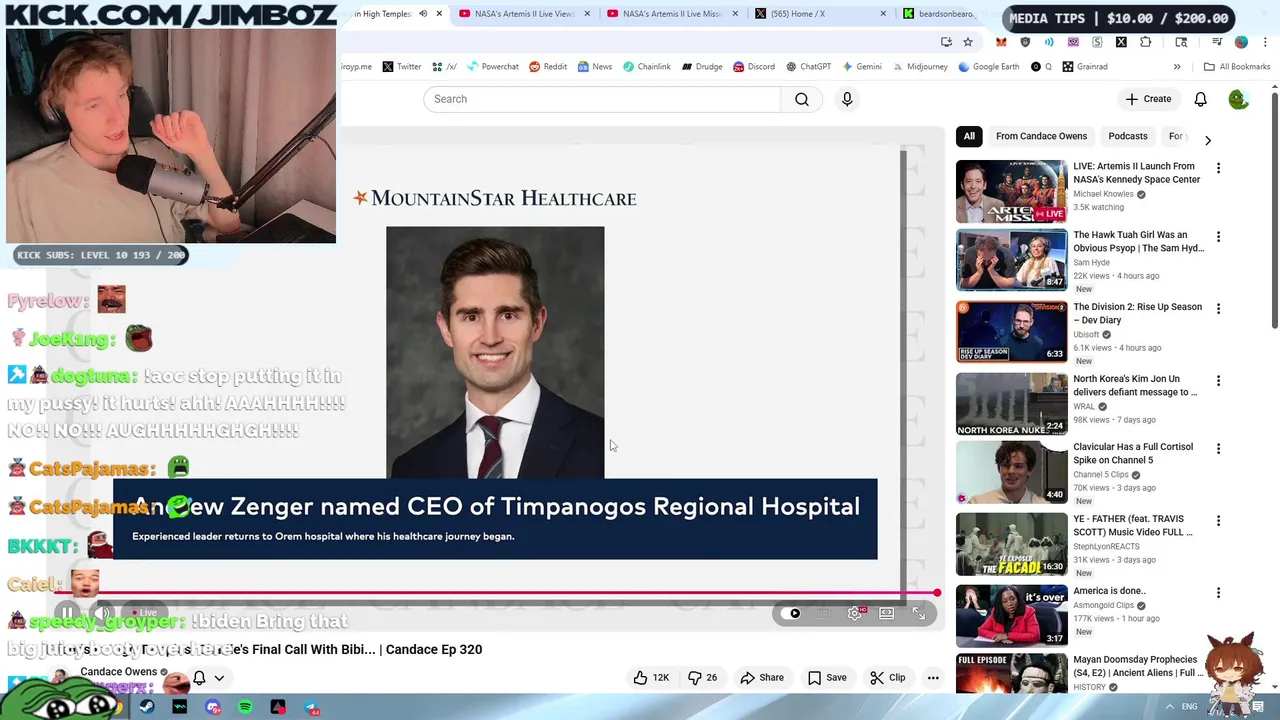
Task: Open the YouTube account avatar menu
Action: coord(1238,99)
